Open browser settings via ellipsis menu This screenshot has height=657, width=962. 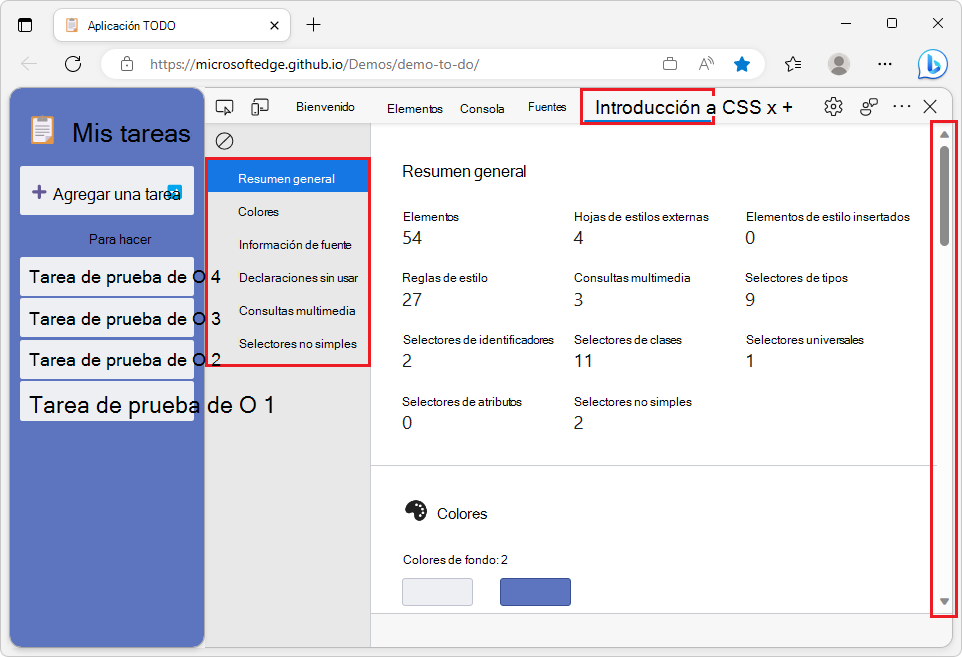coord(884,63)
